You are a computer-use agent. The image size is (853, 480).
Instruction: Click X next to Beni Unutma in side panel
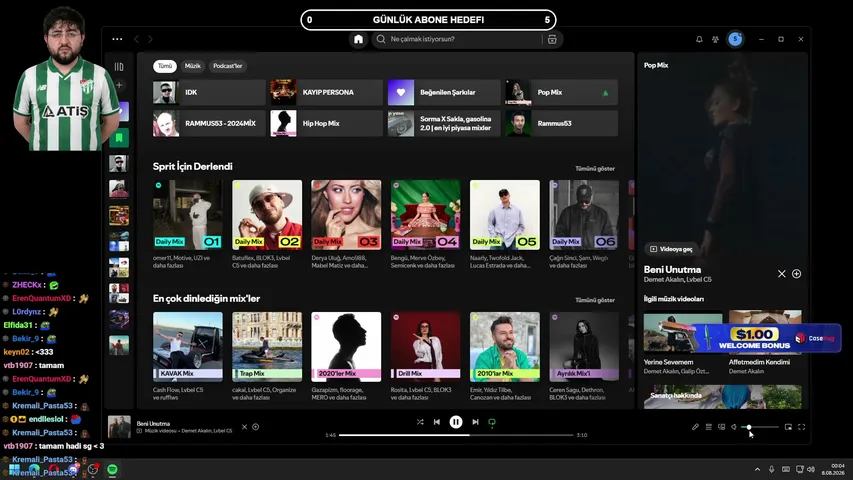(x=782, y=274)
